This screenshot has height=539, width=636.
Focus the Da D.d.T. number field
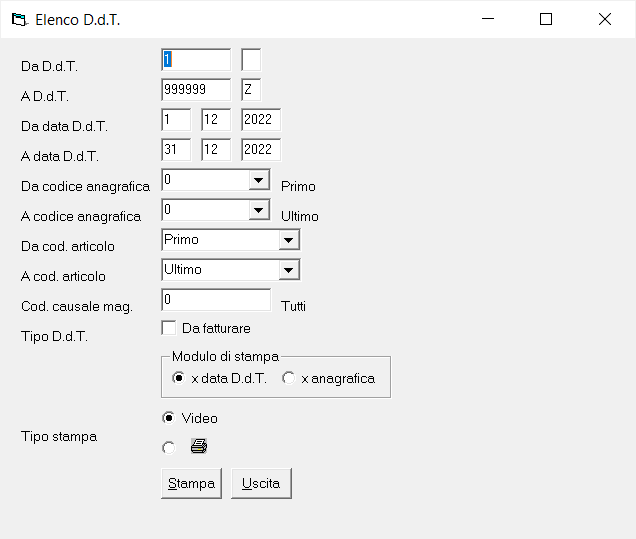196,60
